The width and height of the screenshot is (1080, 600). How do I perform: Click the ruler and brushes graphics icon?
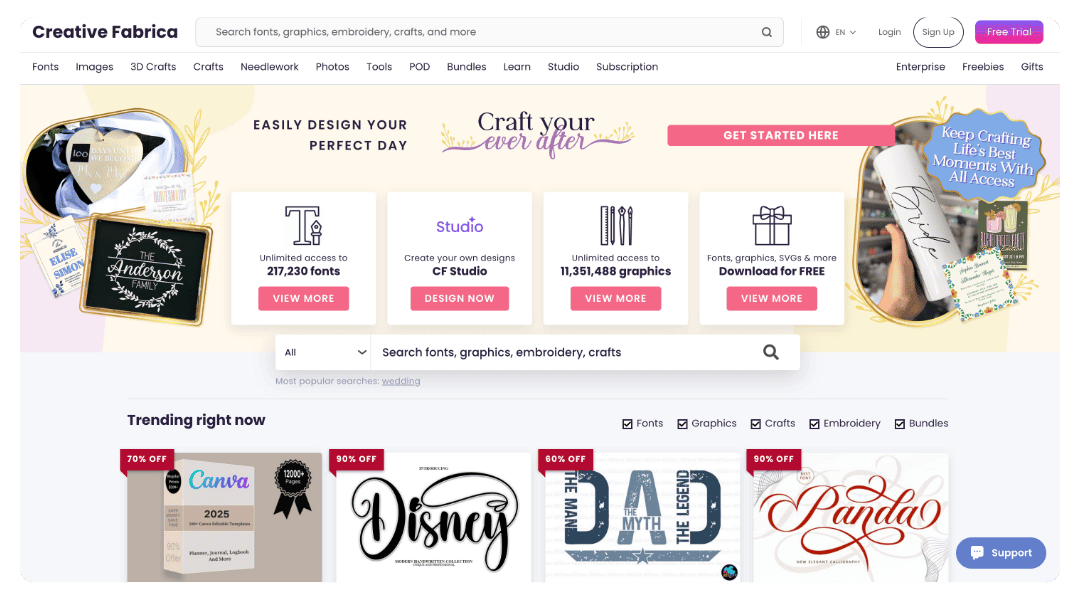[616, 225]
